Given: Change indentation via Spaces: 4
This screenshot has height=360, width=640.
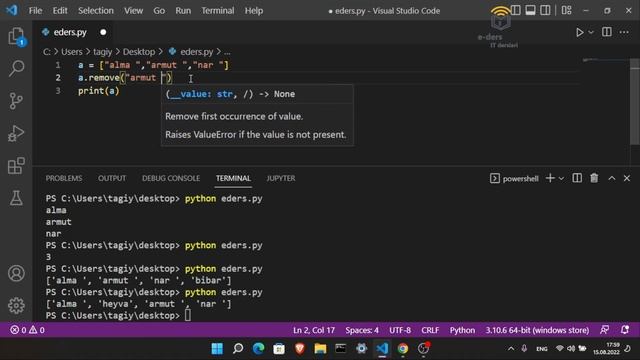Looking at the screenshot, I should click(362, 330).
